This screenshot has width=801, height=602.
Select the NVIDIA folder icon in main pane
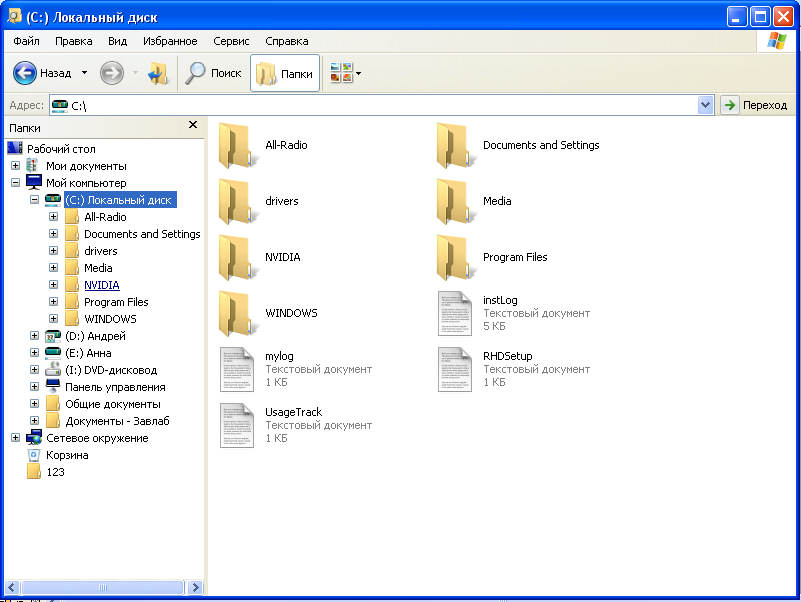[x=237, y=258]
